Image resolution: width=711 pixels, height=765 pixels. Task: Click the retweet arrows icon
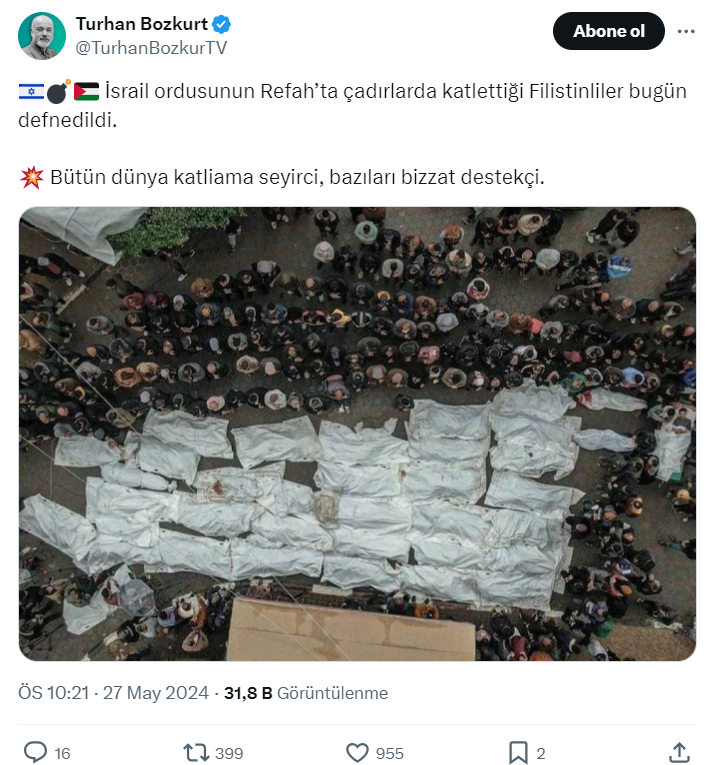tap(196, 752)
